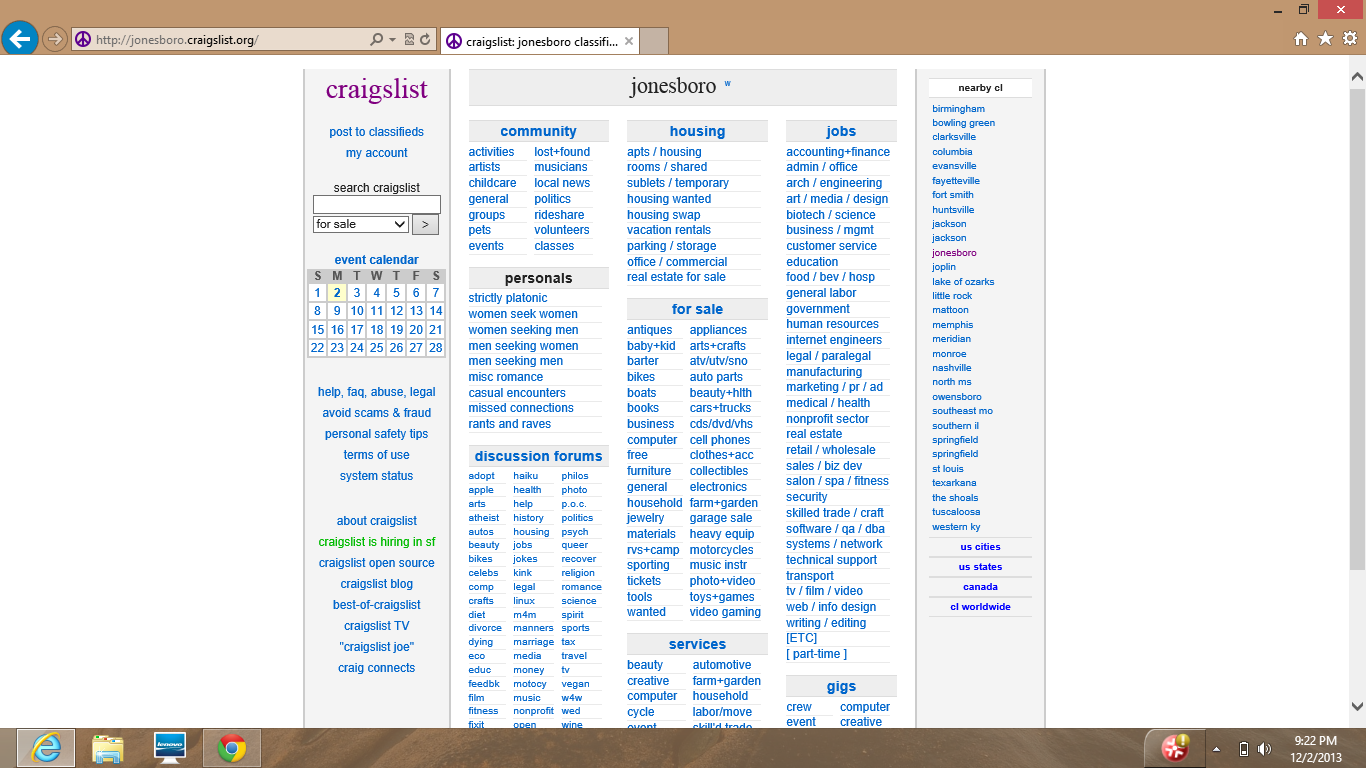Open the 'lost+found' community link
Viewport: 1366px width, 768px height.
[562, 152]
